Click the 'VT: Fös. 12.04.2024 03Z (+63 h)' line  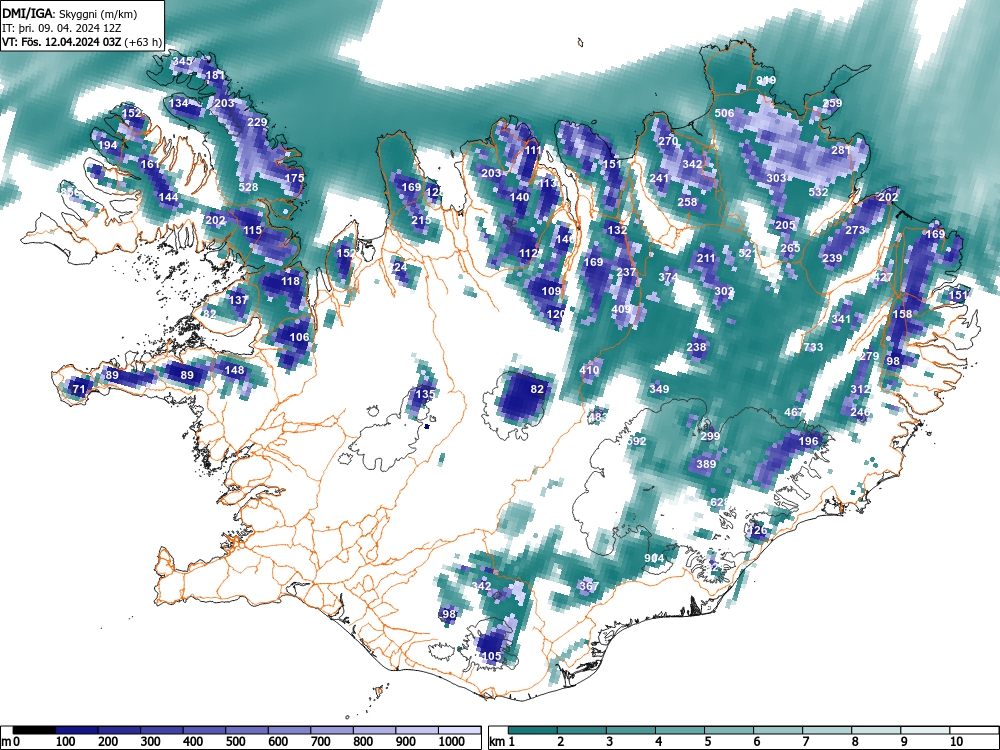tap(82, 42)
